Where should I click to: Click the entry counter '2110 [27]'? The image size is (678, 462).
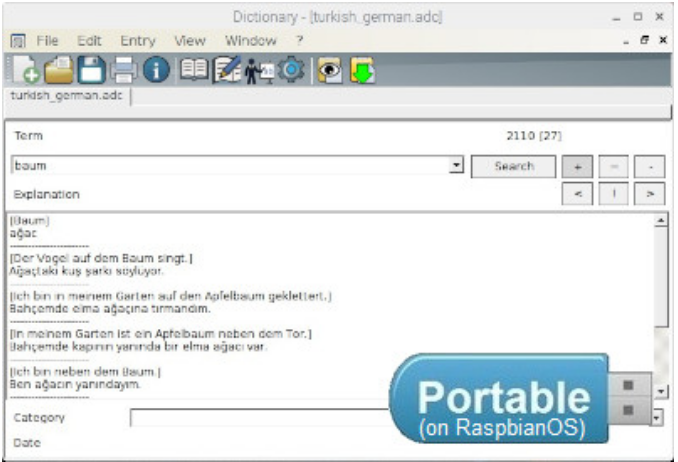(534, 136)
